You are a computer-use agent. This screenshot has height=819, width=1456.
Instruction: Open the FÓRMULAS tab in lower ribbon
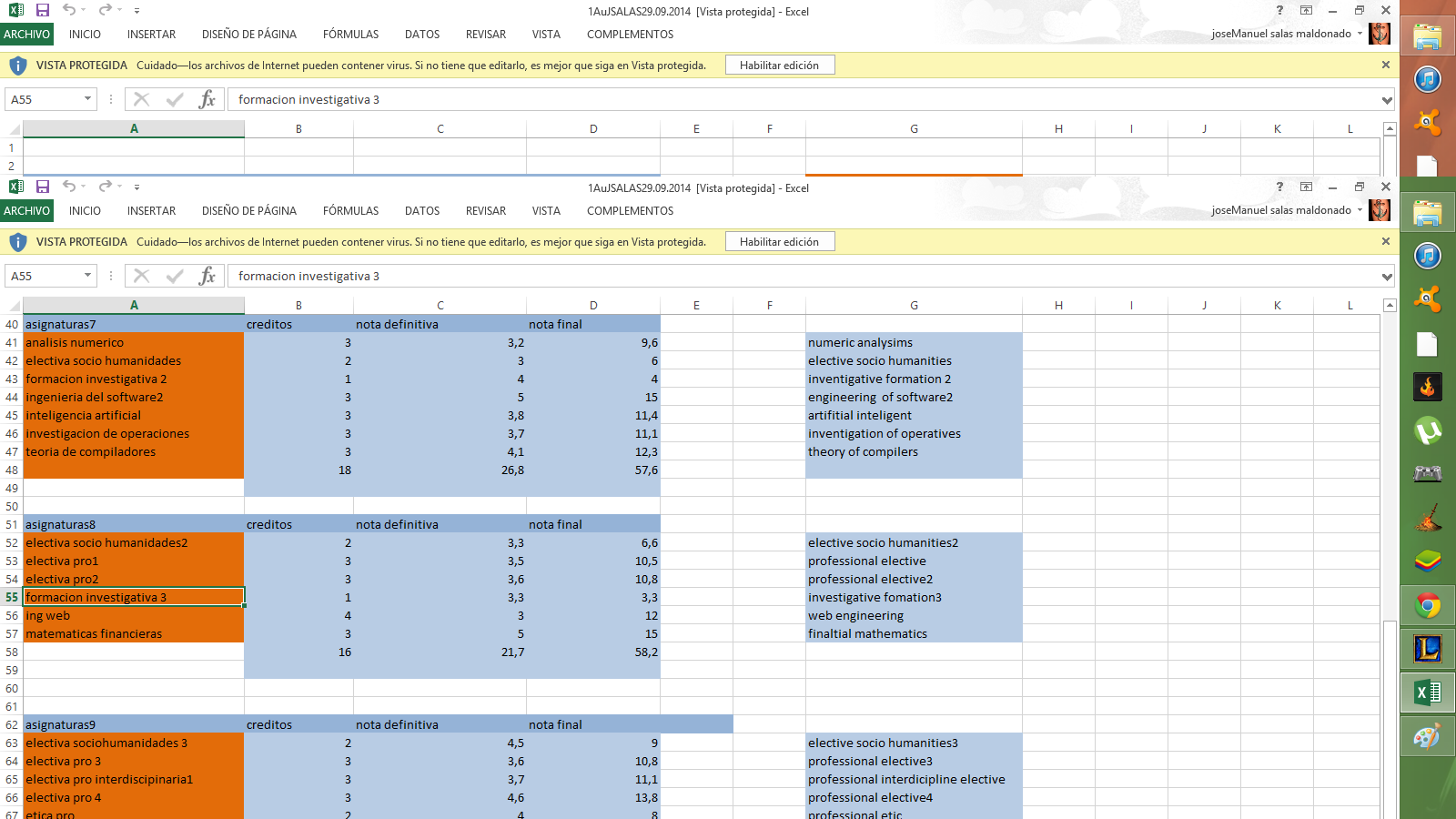point(350,211)
